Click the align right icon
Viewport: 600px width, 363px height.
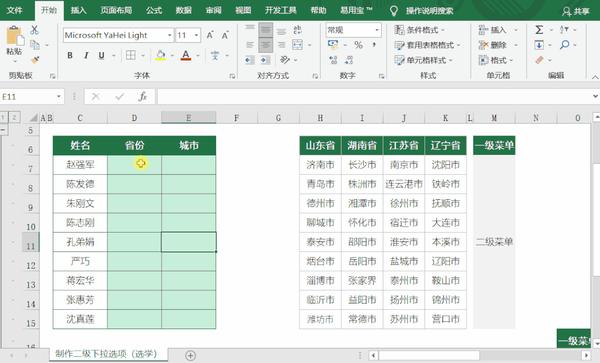click(x=281, y=45)
